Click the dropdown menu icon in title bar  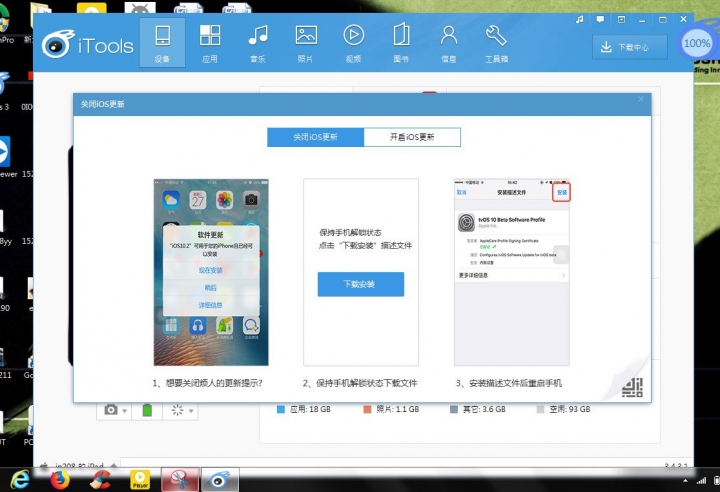[621, 19]
